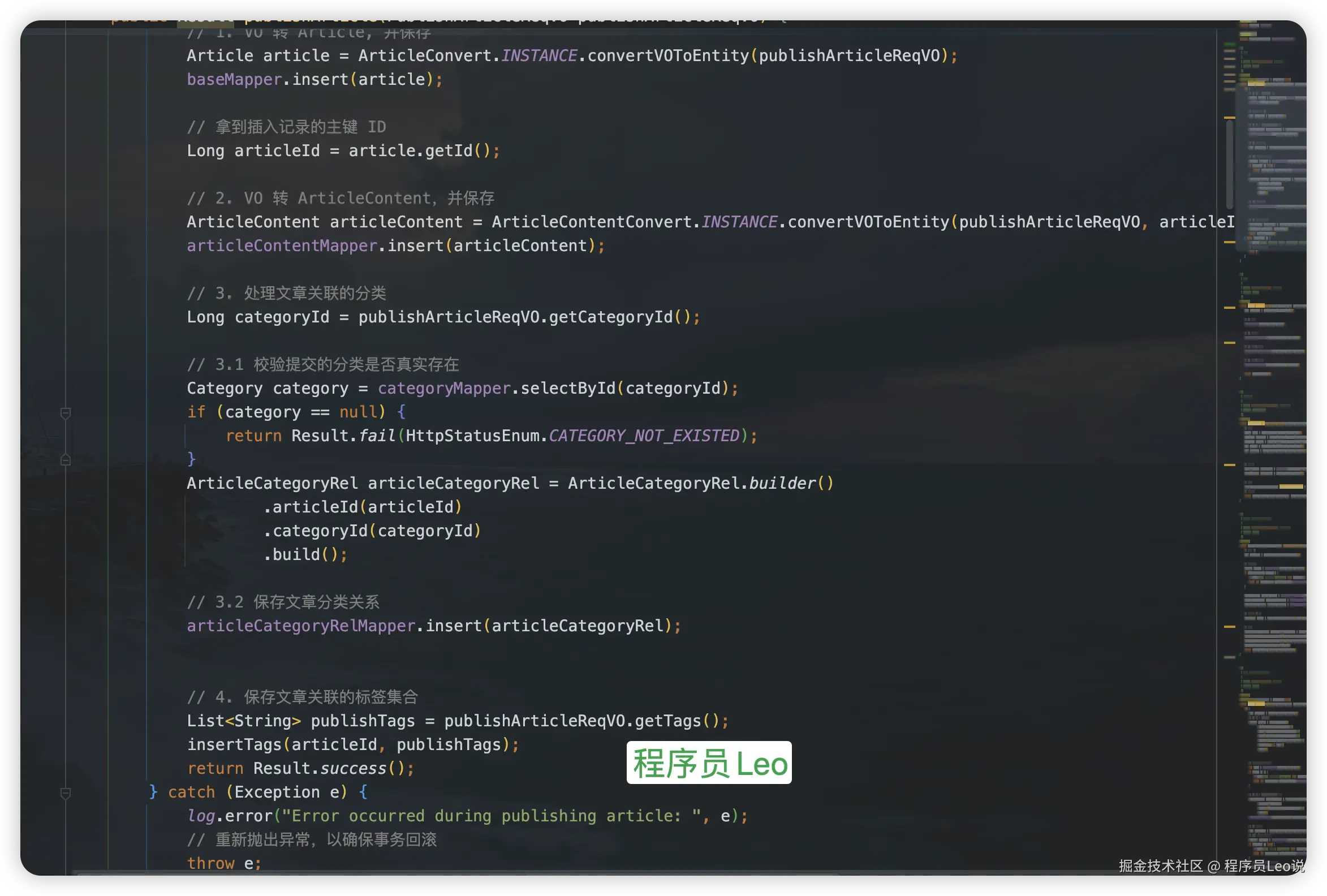Click the selectById method call

[567, 389]
